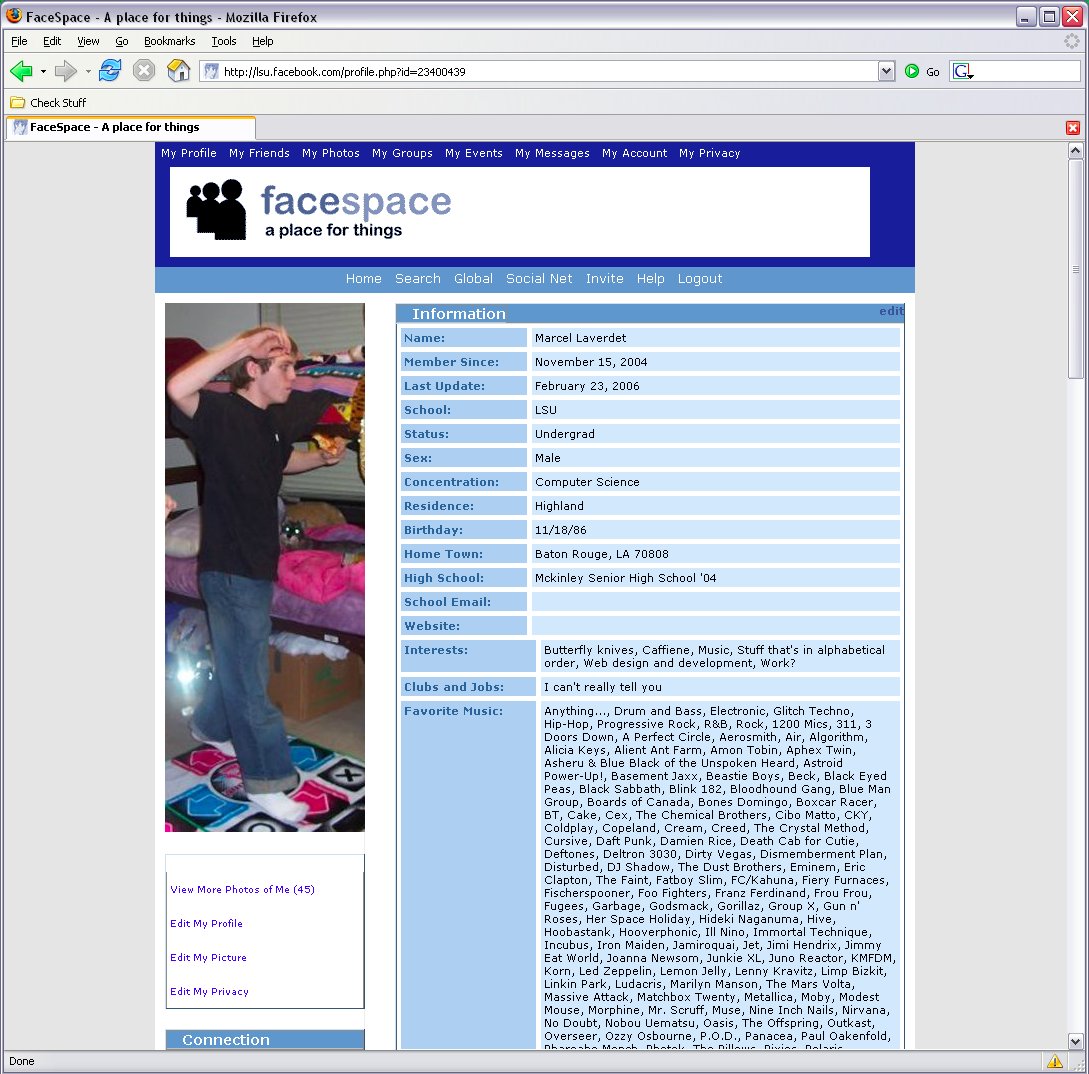Viewport: 1089px width, 1074px height.
Task: Go to My Profile link
Action: (189, 153)
